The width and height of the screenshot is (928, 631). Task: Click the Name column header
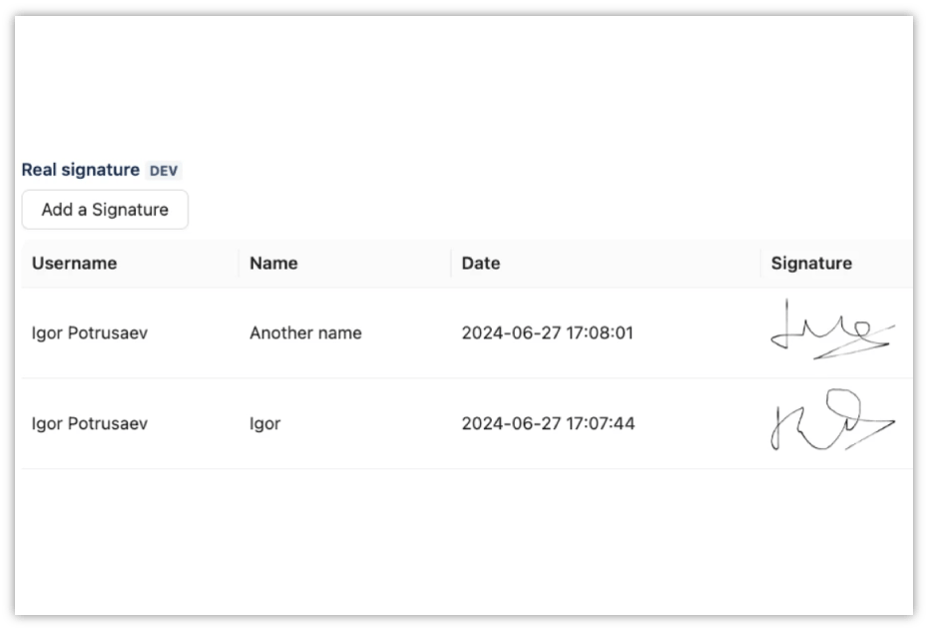[x=273, y=263]
